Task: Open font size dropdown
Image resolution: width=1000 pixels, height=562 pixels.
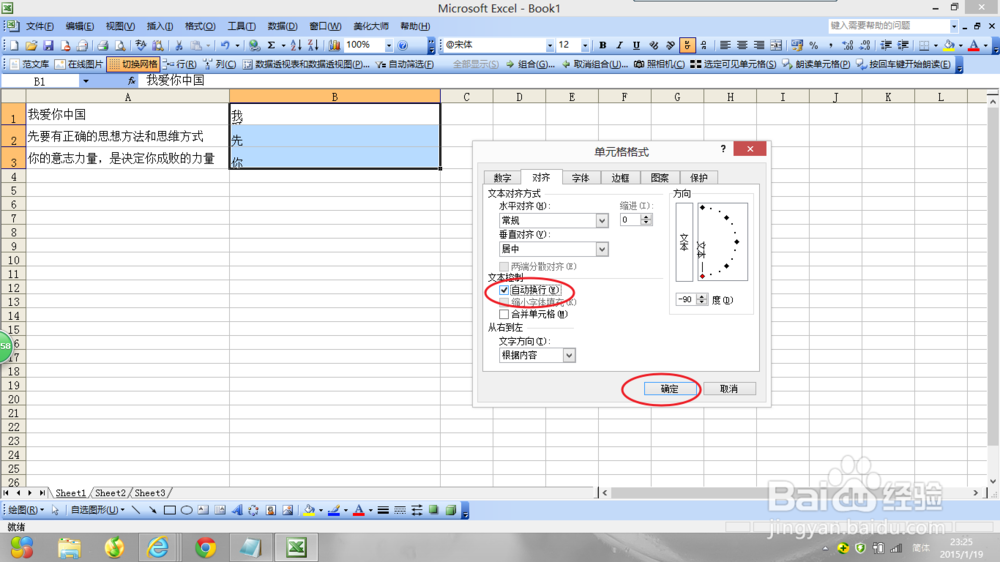Action: (585, 45)
